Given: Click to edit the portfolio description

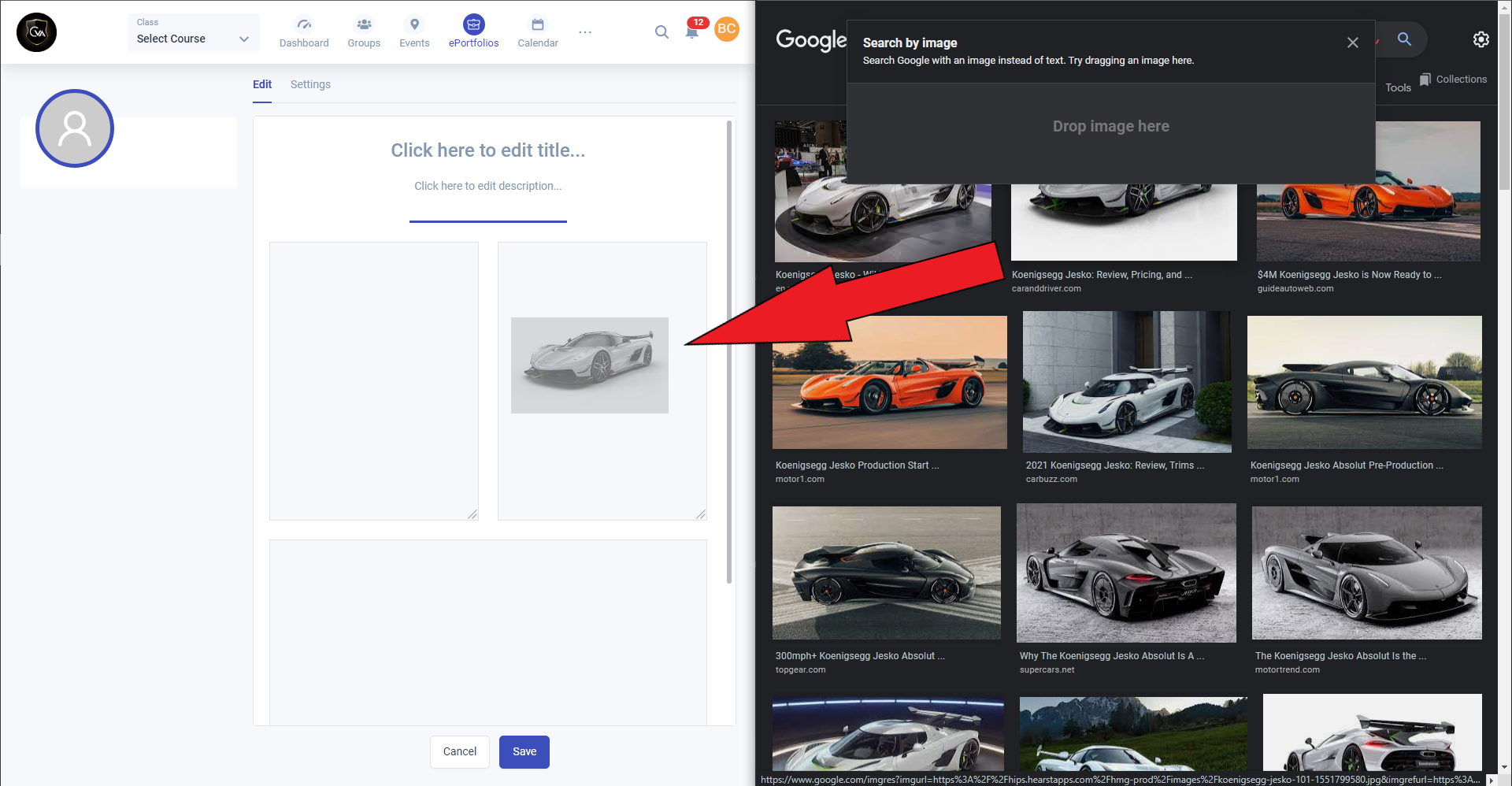Looking at the screenshot, I should [488, 186].
